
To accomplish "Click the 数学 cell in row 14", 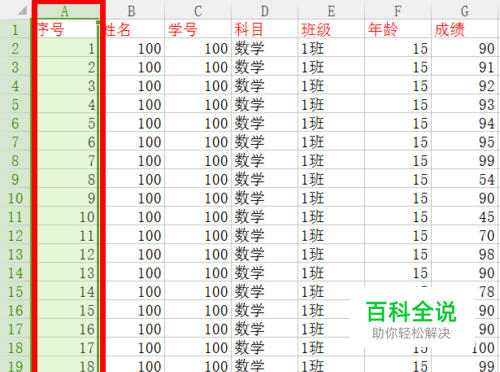I will [x=265, y=273].
